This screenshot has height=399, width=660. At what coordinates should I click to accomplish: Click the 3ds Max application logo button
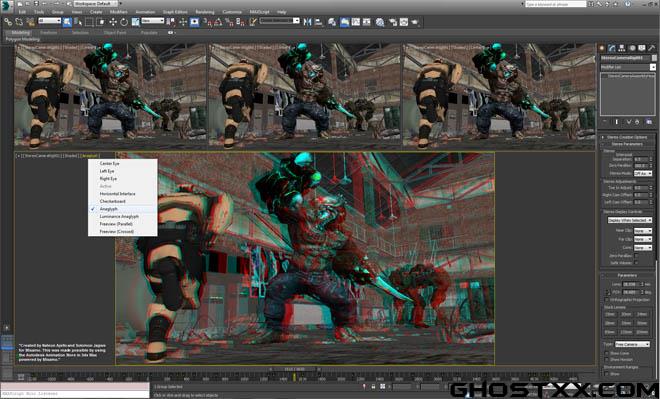7,6
